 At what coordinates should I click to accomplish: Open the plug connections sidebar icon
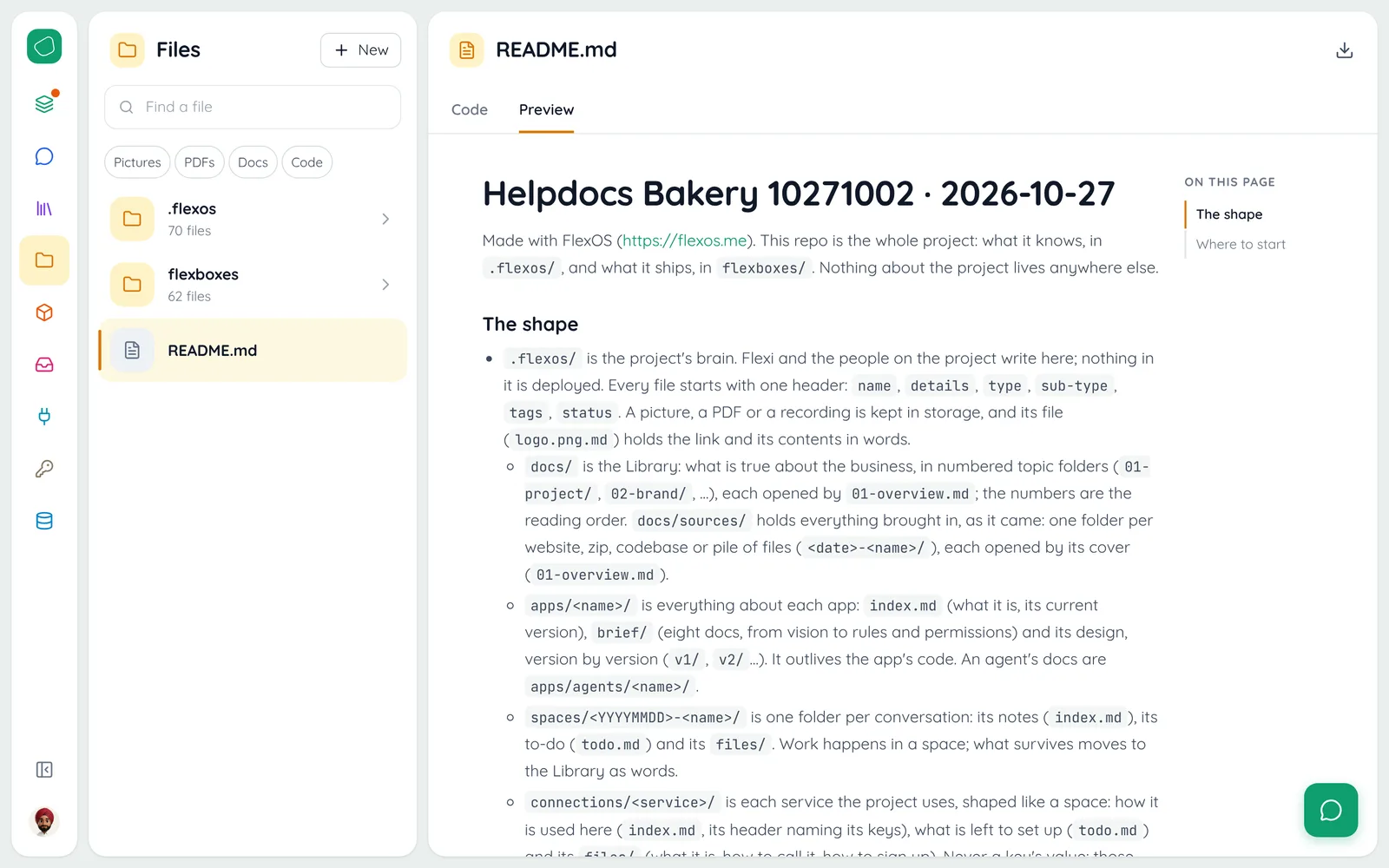(44, 417)
